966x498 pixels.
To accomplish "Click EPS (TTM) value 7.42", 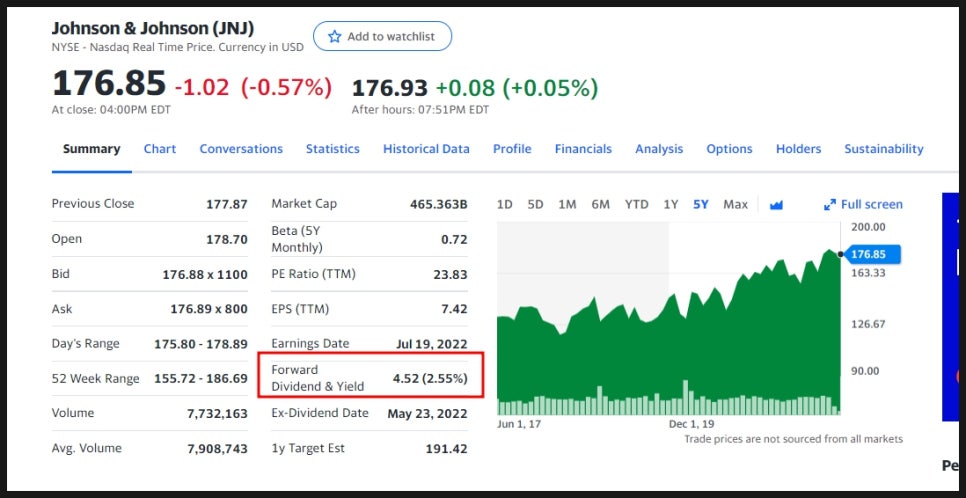I will click(454, 309).
